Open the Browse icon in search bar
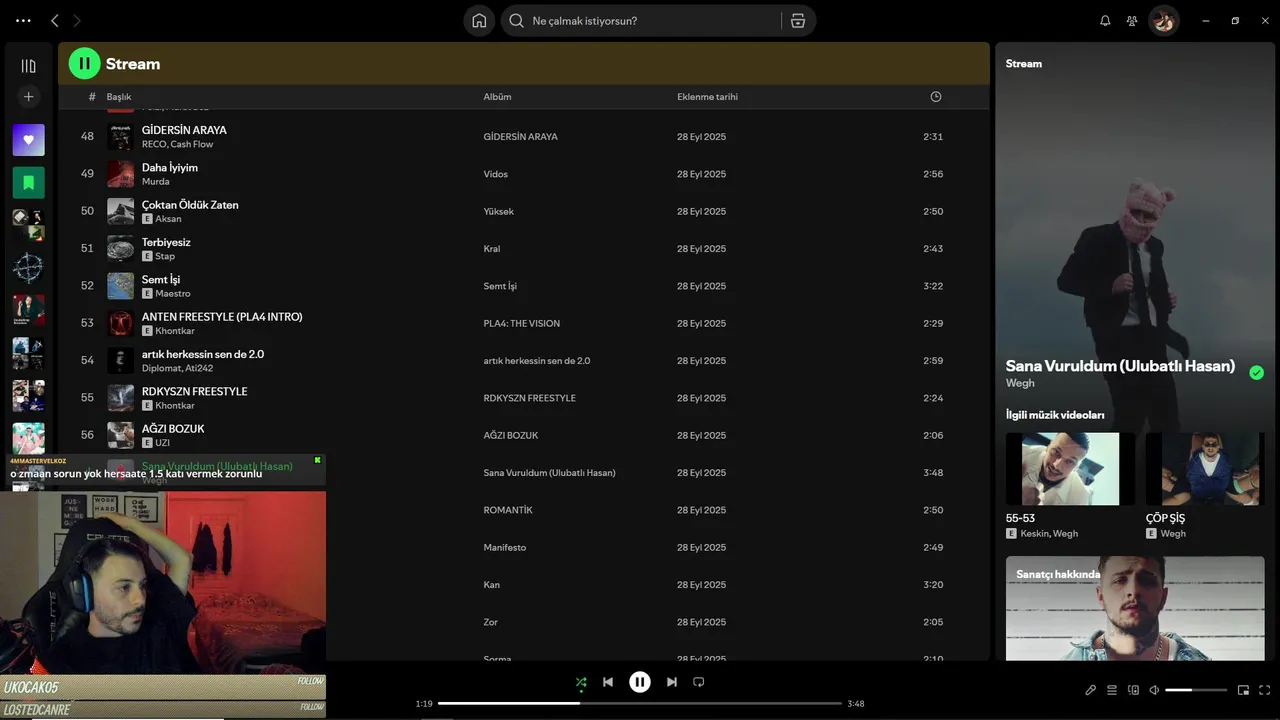This screenshot has height=720, width=1280. pyautogui.click(x=798, y=20)
